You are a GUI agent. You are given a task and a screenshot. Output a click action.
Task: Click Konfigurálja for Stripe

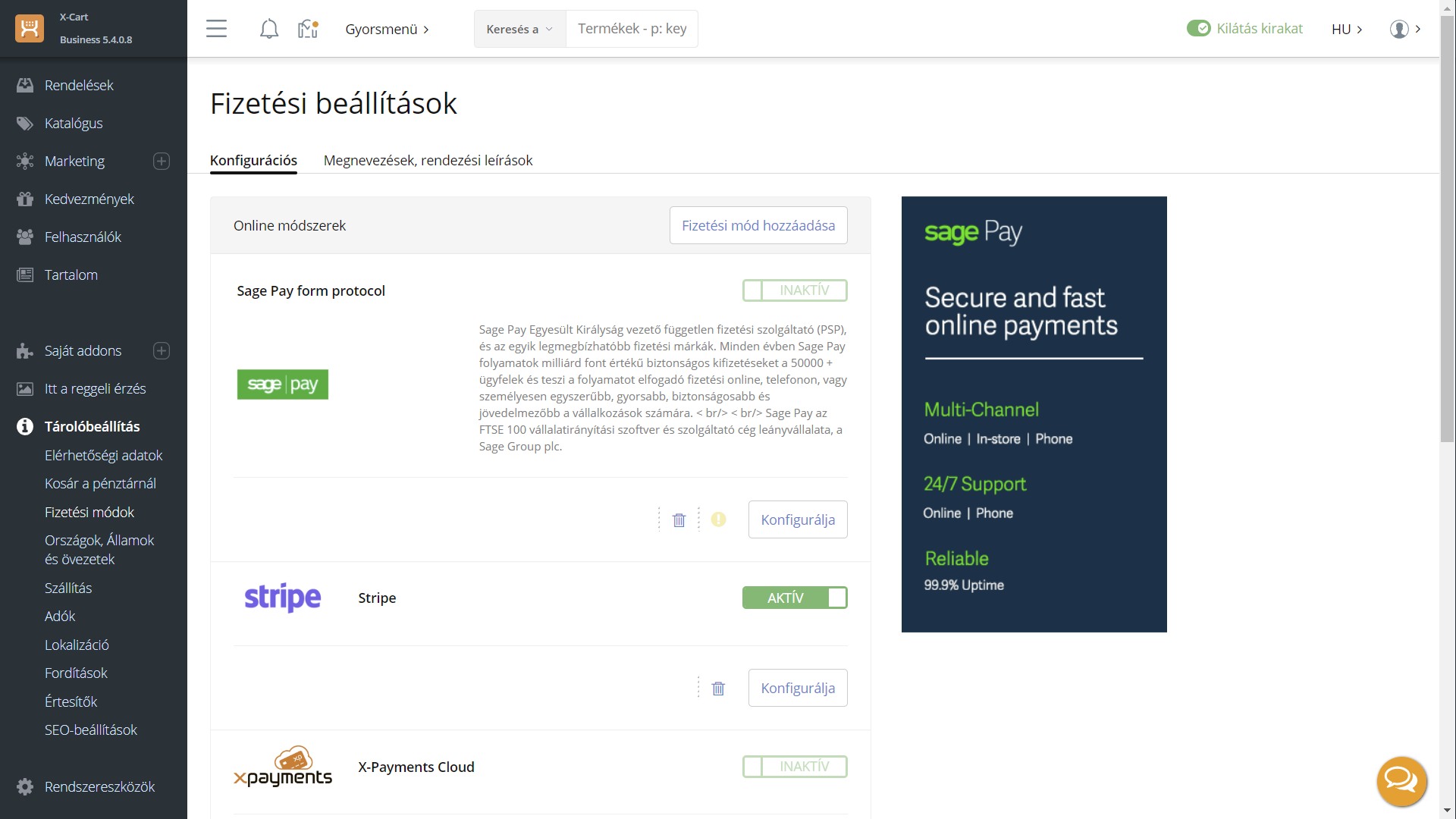click(x=798, y=688)
